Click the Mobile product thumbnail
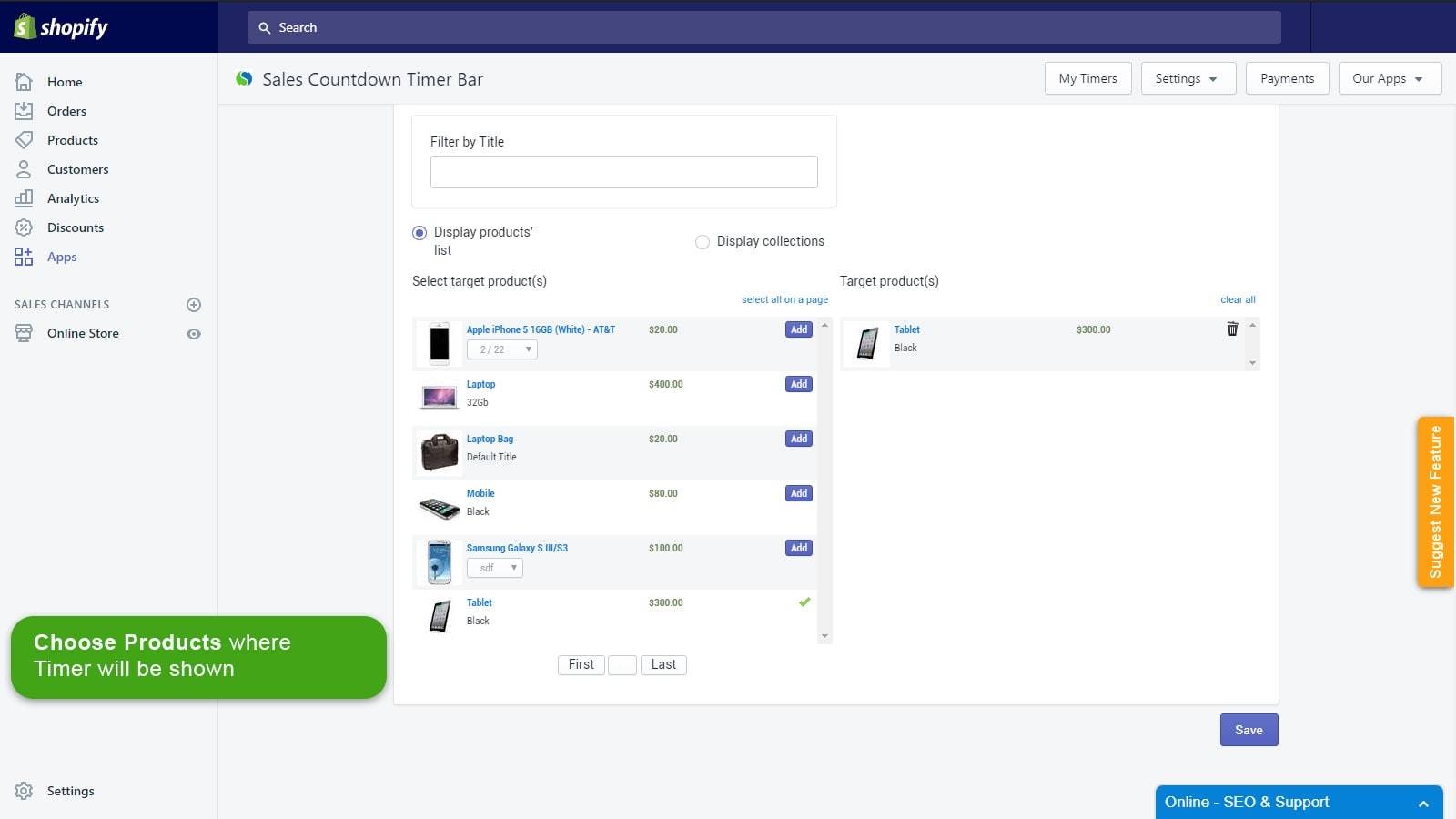This screenshot has width=1456, height=819. pos(440,507)
